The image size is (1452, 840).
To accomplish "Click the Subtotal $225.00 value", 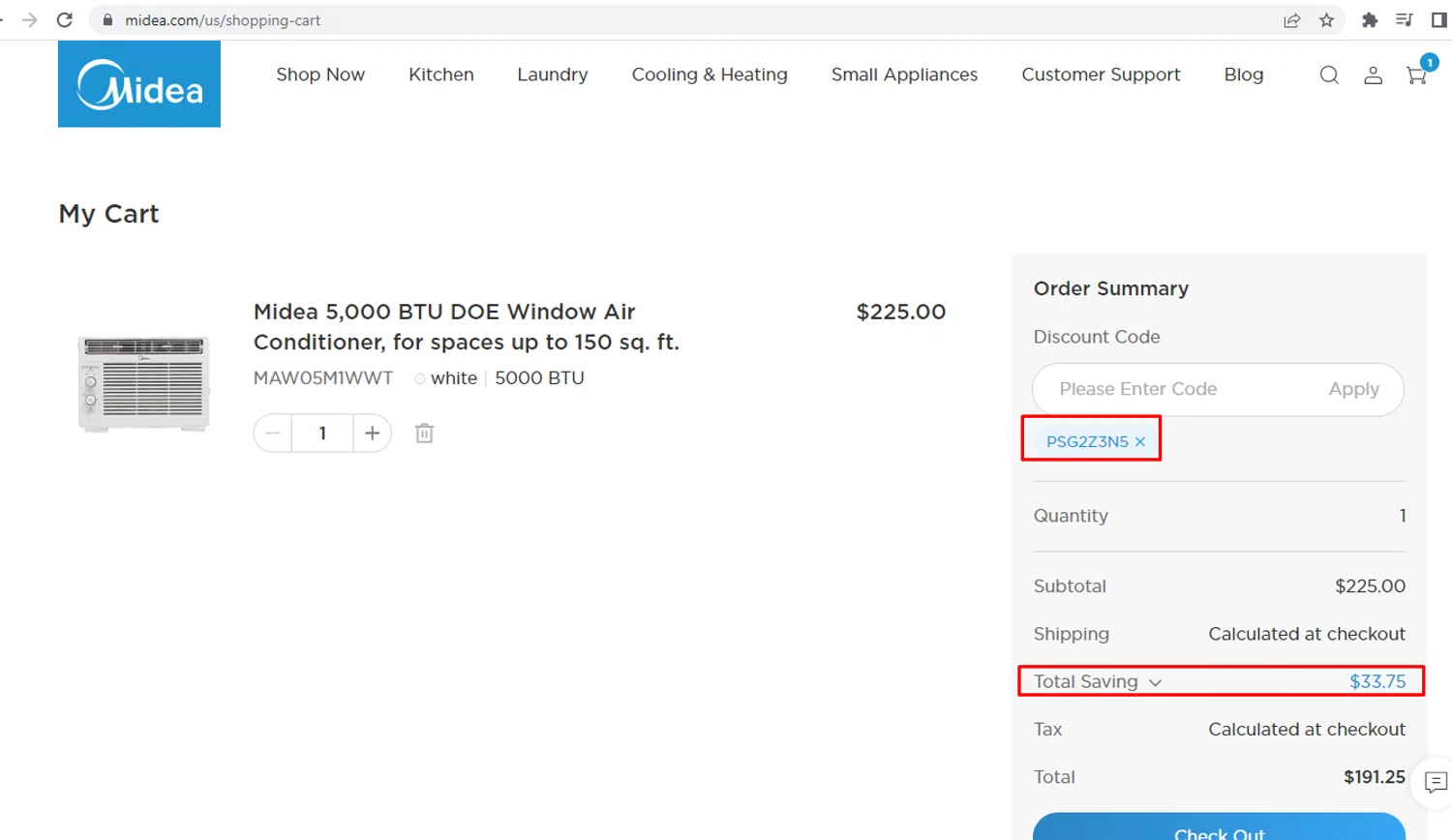I will coord(1370,585).
